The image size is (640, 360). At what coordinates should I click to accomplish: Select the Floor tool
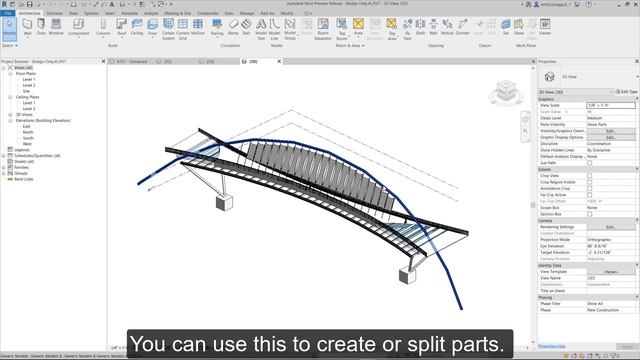[x=152, y=27]
